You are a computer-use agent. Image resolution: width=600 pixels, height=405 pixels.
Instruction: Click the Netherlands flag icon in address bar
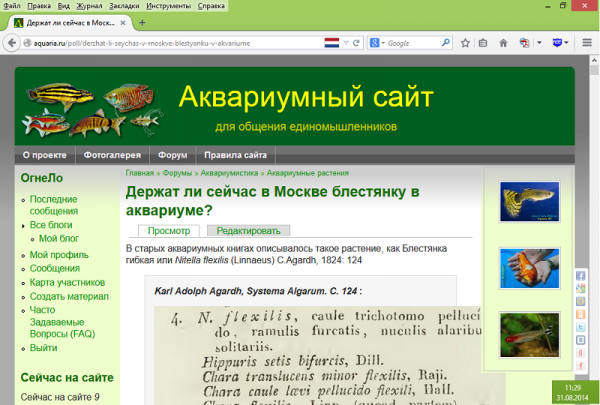click(x=332, y=43)
